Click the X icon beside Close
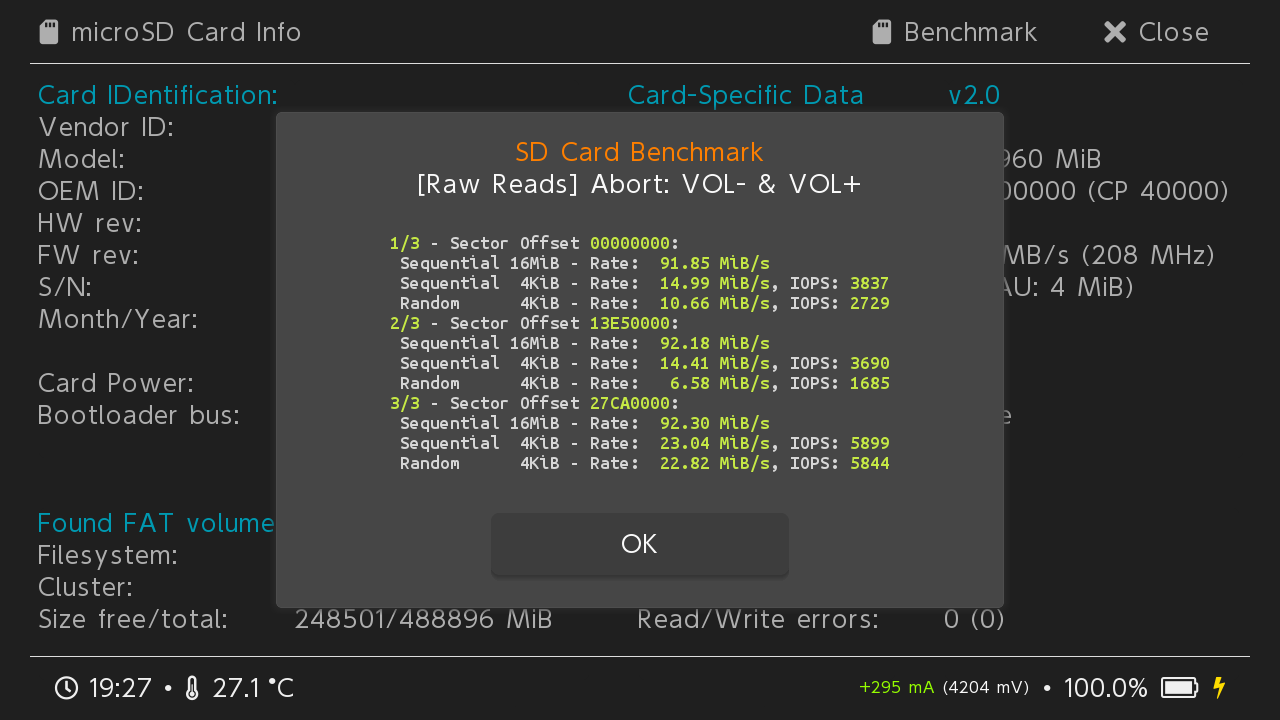The width and height of the screenshot is (1280, 720). coord(1115,32)
